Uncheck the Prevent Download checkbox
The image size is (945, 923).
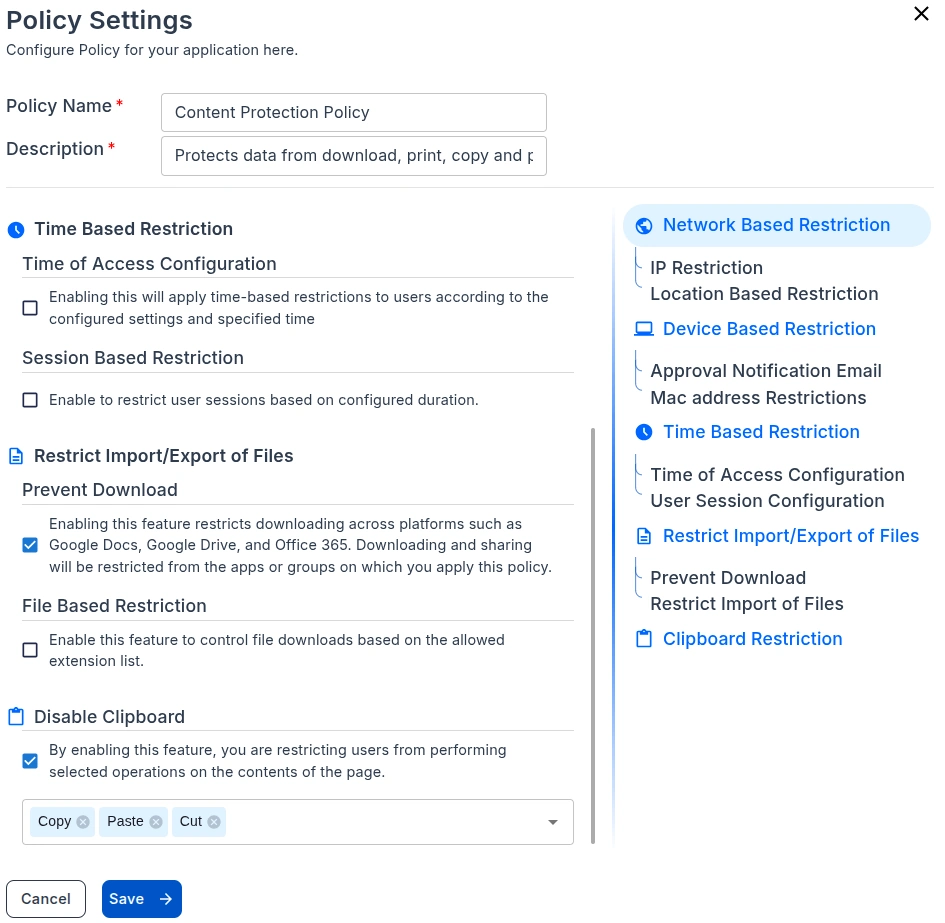click(x=30, y=546)
